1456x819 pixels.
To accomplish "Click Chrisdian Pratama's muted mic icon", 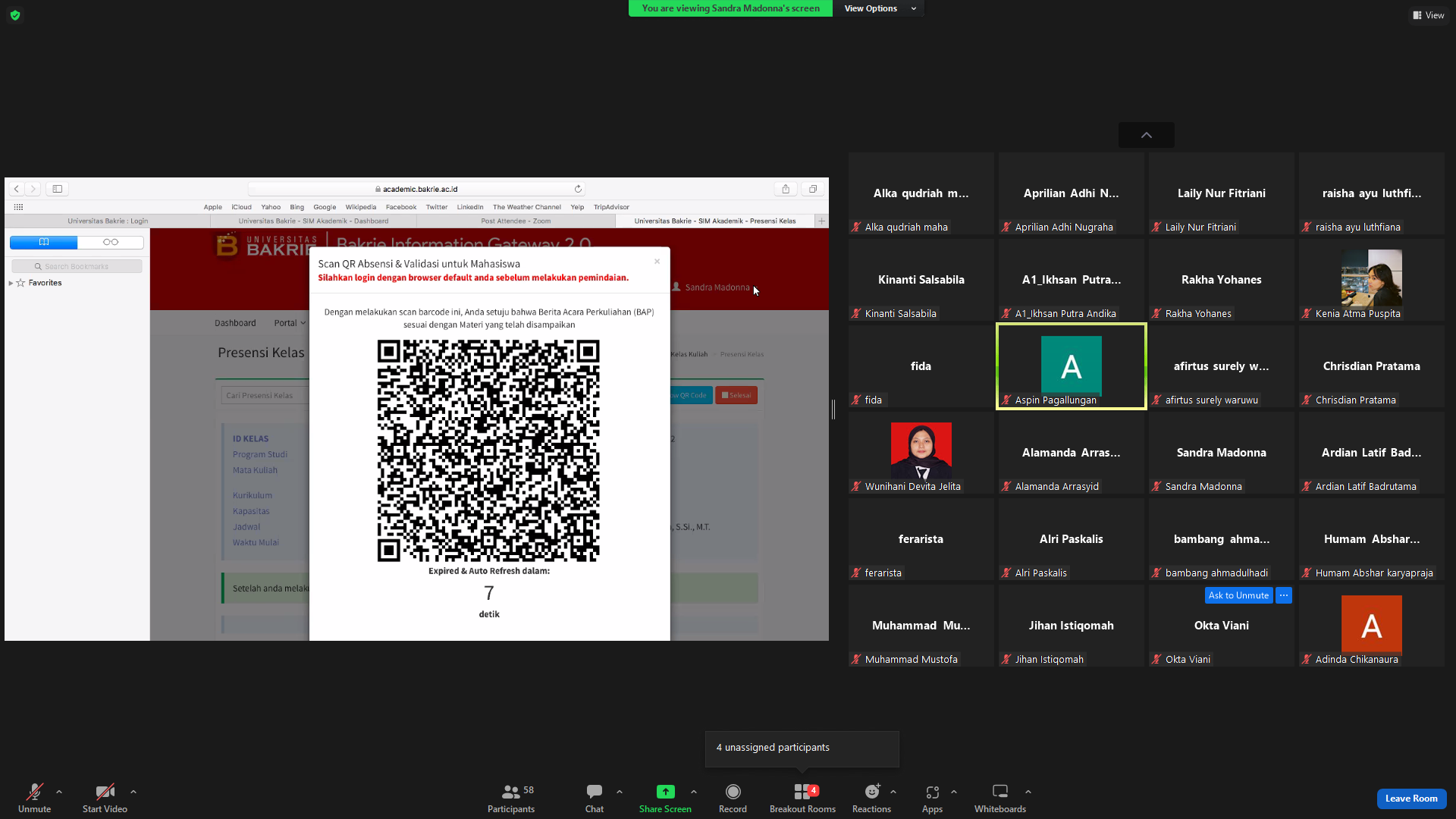I will (1307, 400).
